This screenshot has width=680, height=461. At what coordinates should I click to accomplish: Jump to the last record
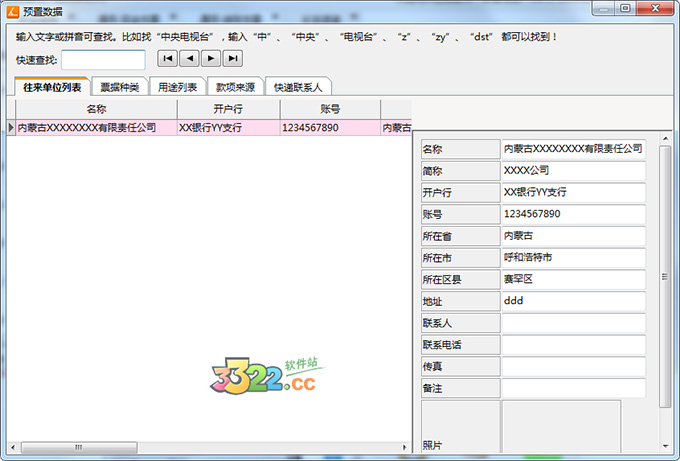click(x=232, y=59)
